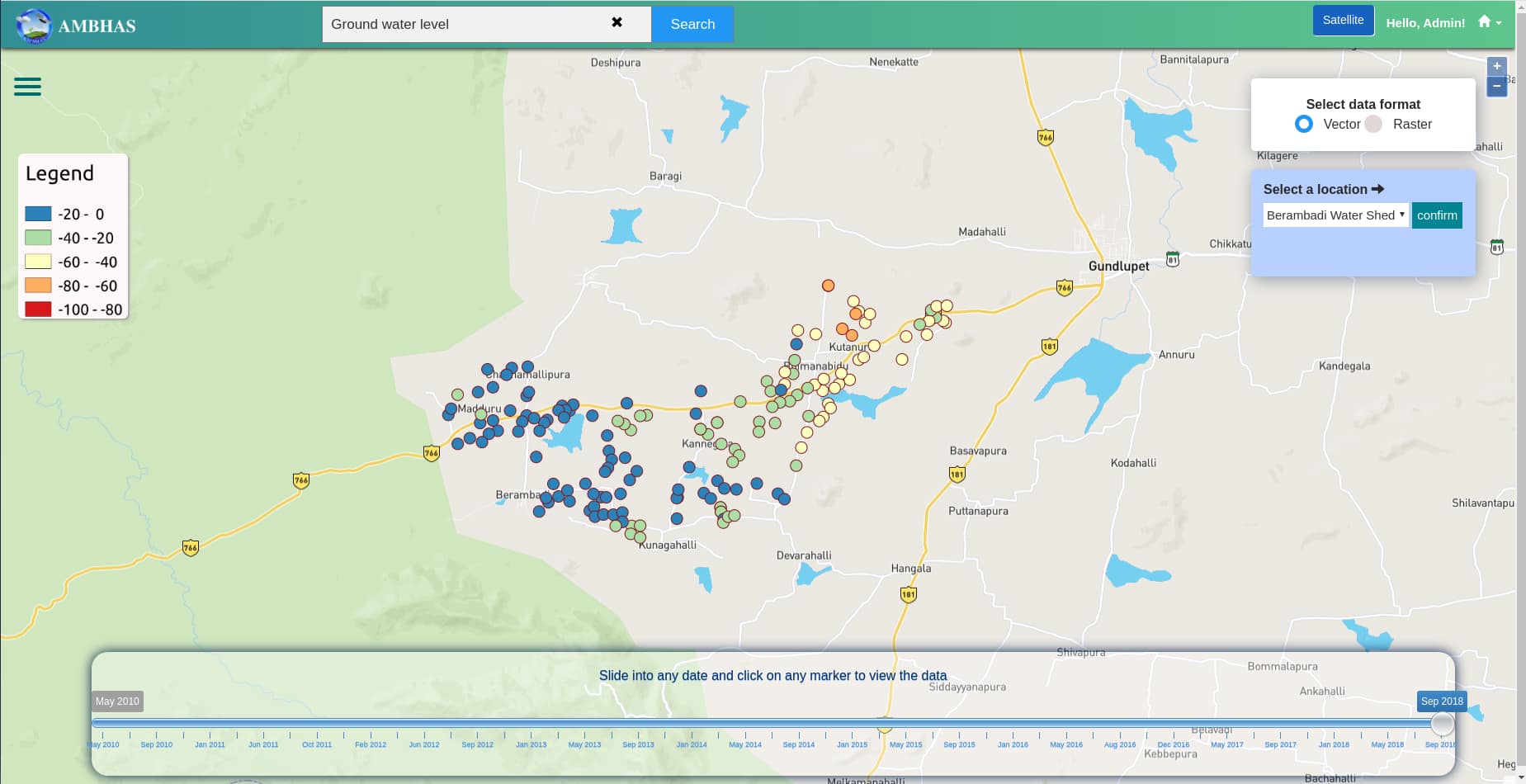This screenshot has height=784, width=1526.
Task: Click the timeline slider handle
Action: point(1442,724)
